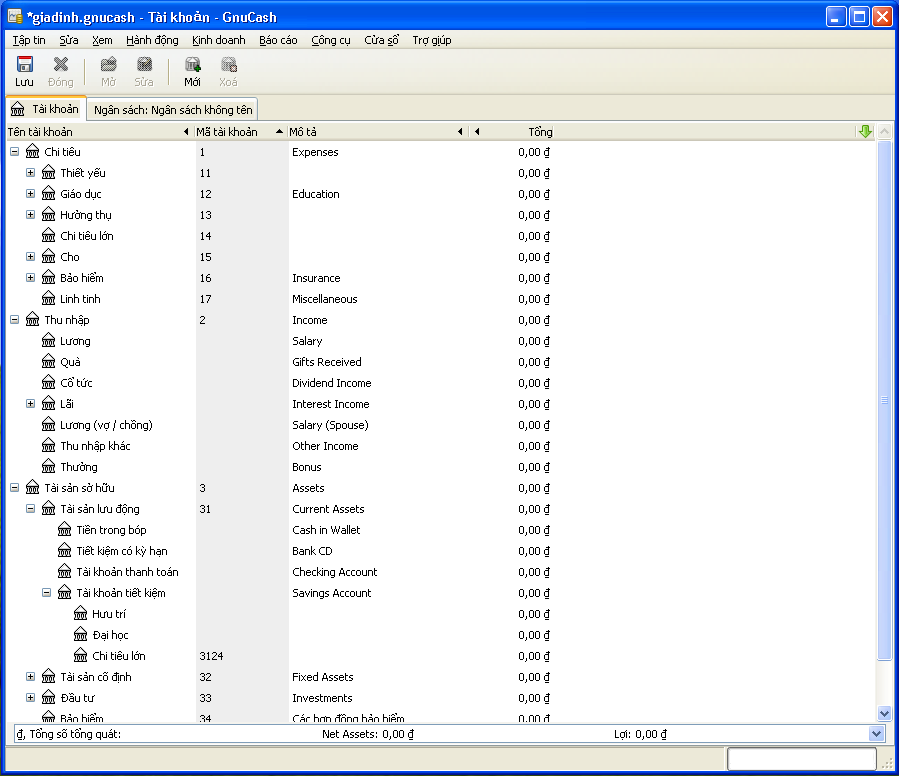Viewport: 899px width, 776px height.
Task: Expand the Lãi account
Action: pos(31,404)
